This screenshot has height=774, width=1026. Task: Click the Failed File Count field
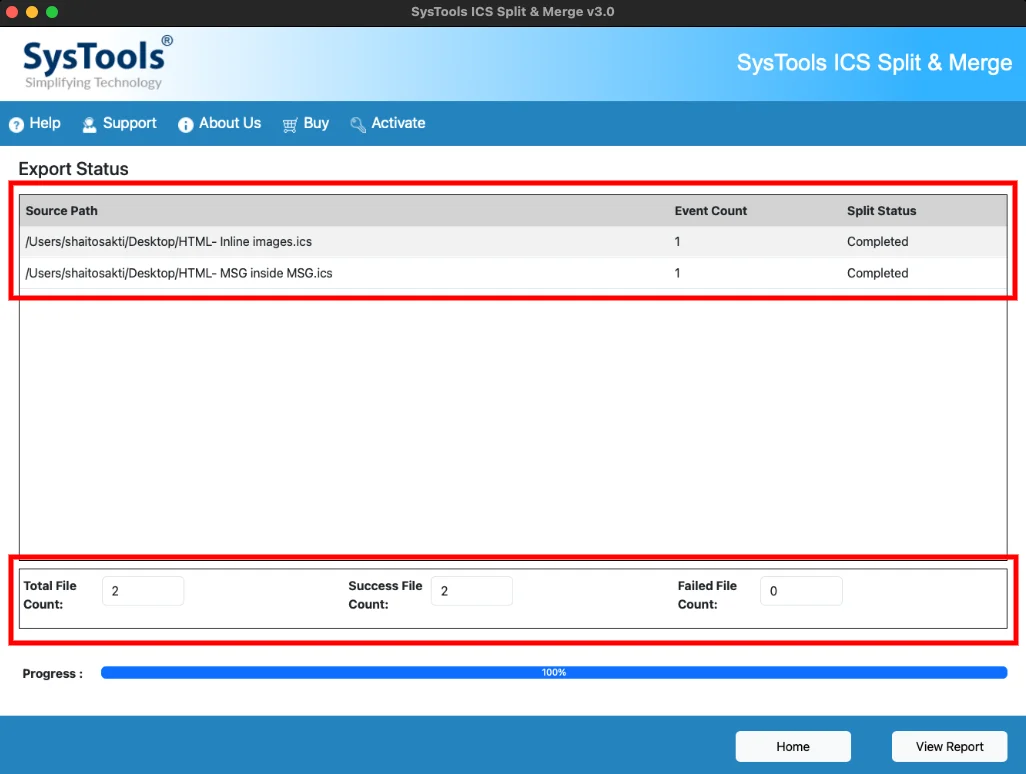pyautogui.click(x=801, y=591)
